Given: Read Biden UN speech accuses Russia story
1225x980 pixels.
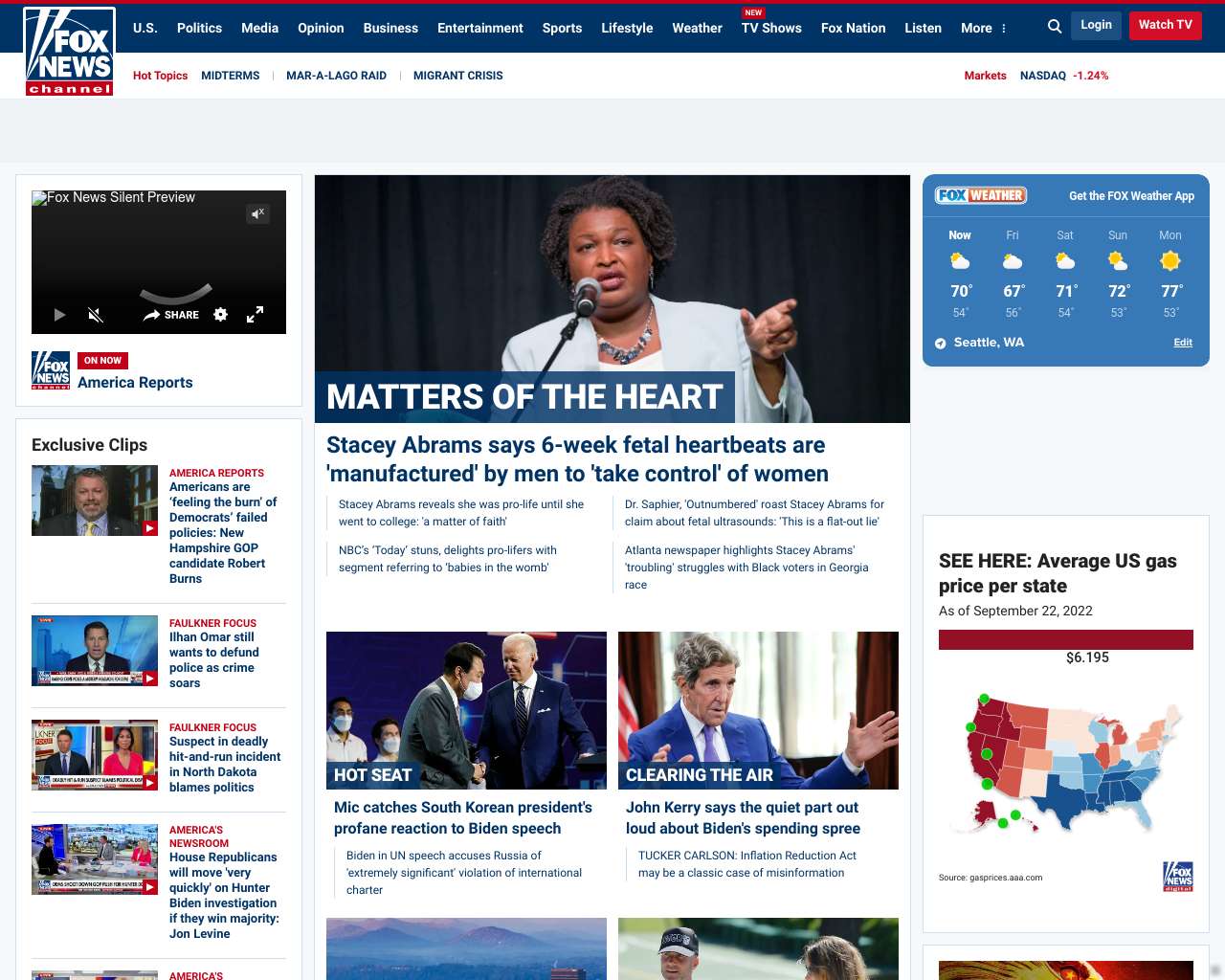Looking at the screenshot, I should click(464, 873).
